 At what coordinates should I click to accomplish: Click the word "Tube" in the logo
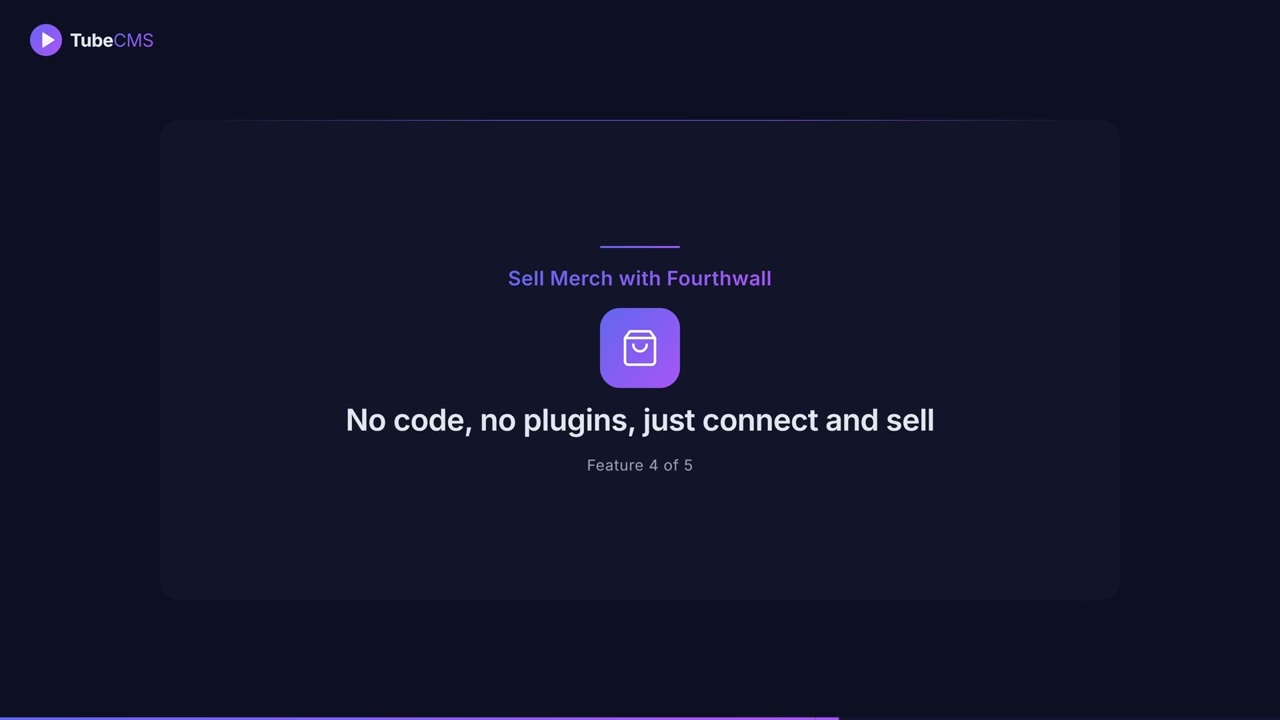coord(91,41)
